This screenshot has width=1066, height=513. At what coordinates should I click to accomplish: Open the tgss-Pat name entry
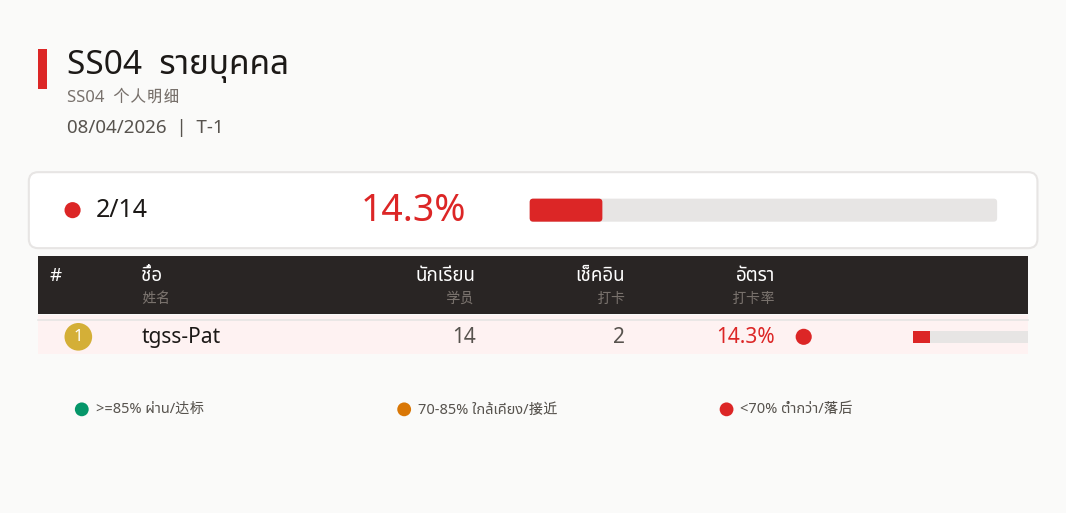click(181, 336)
